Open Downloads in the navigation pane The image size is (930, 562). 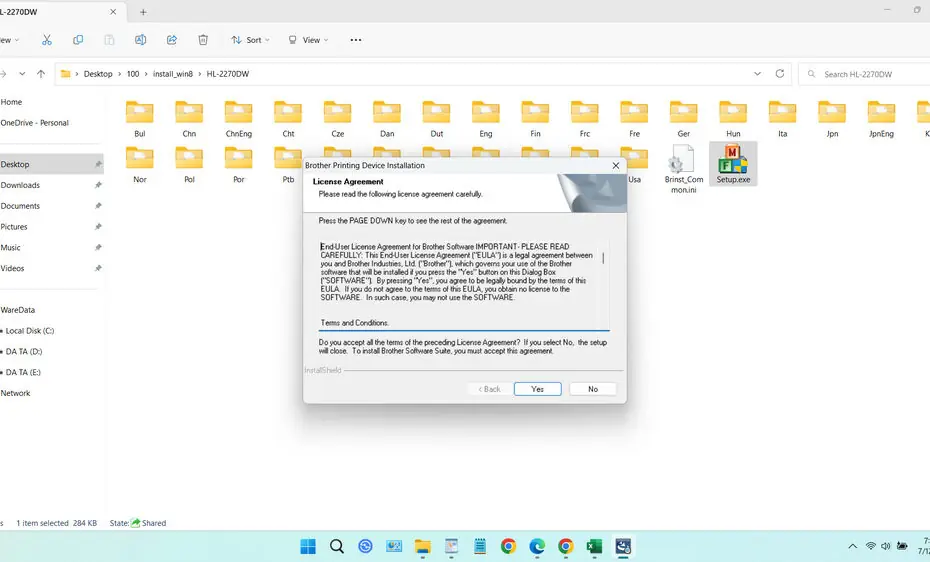tap(20, 185)
